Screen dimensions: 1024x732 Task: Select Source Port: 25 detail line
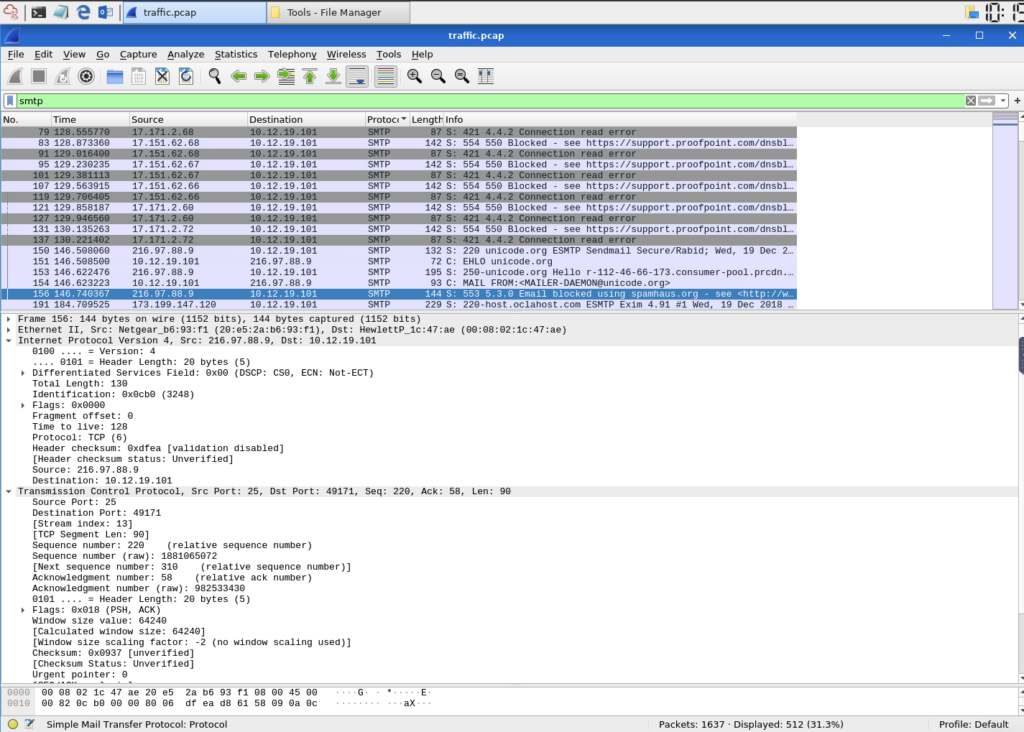click(74, 502)
